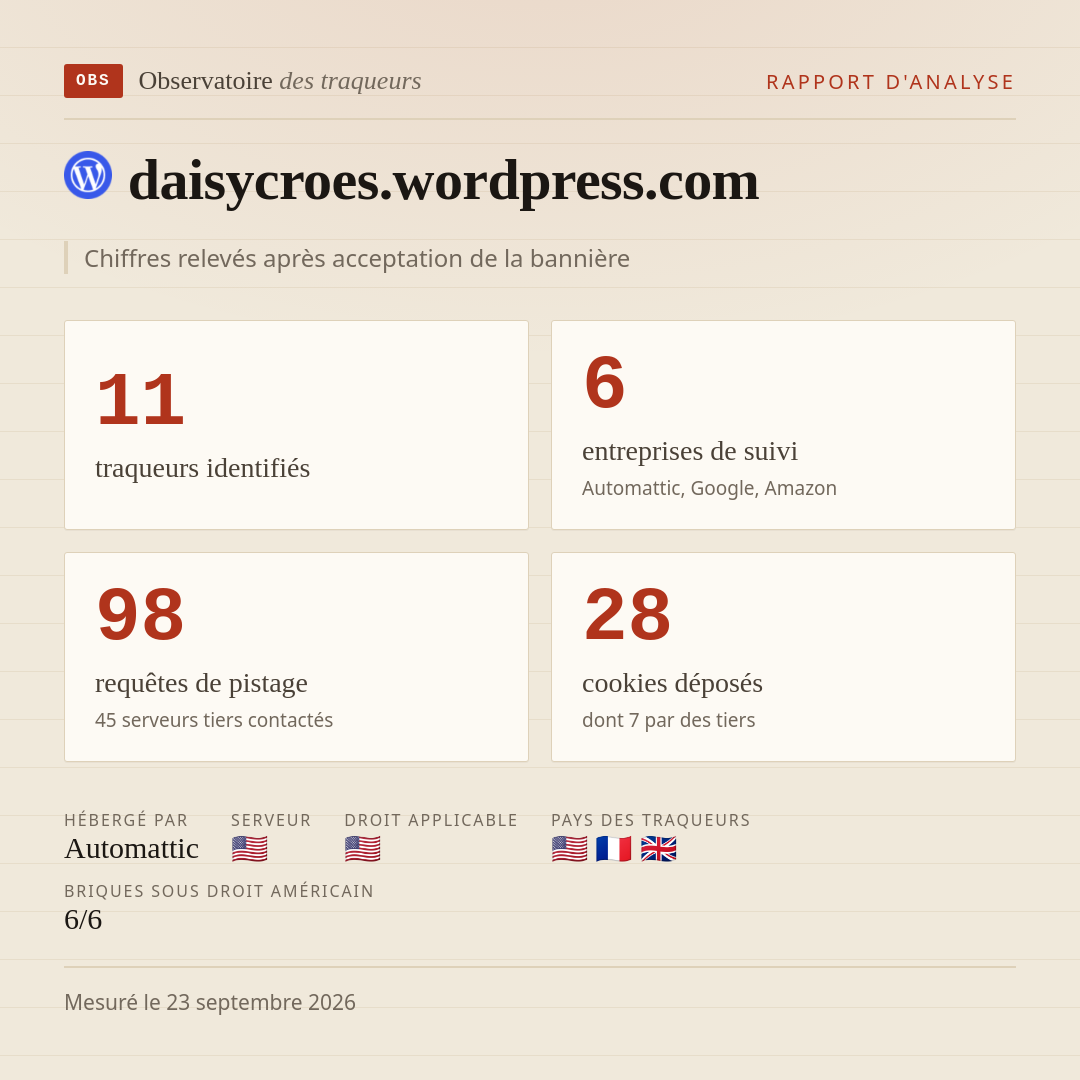Click the French flag in tracker countries
The image size is (1080, 1080).
point(614,849)
